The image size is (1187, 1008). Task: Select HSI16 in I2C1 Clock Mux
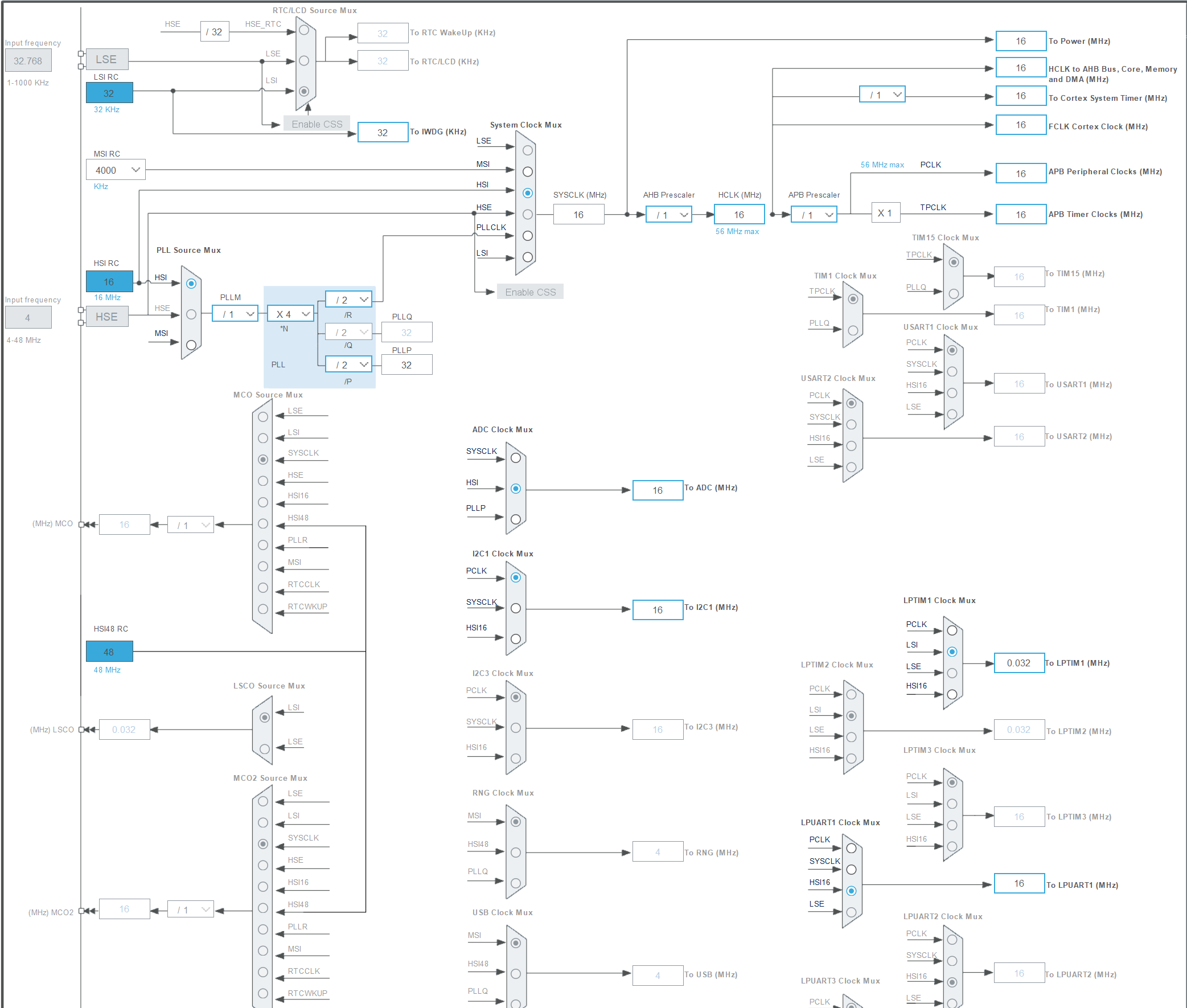pyautogui.click(x=516, y=638)
